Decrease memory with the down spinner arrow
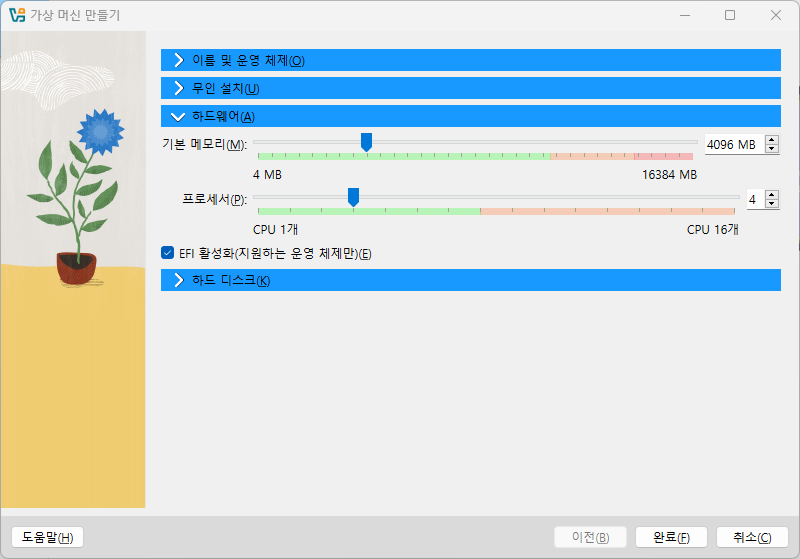Screen dimensions: 800x559 [x=772, y=149]
